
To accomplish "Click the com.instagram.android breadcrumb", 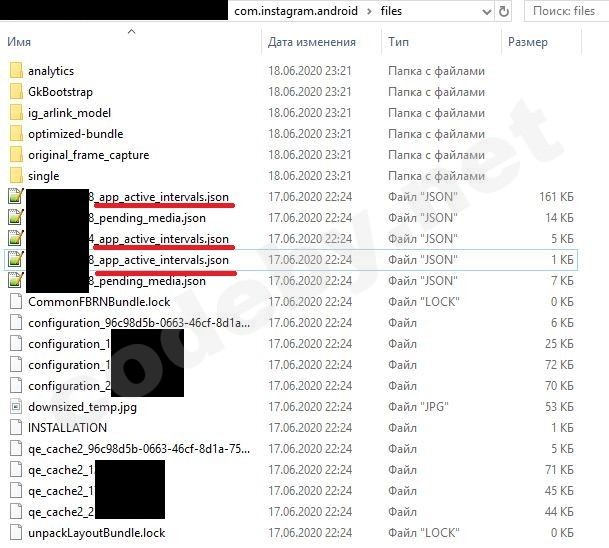I will coord(296,11).
